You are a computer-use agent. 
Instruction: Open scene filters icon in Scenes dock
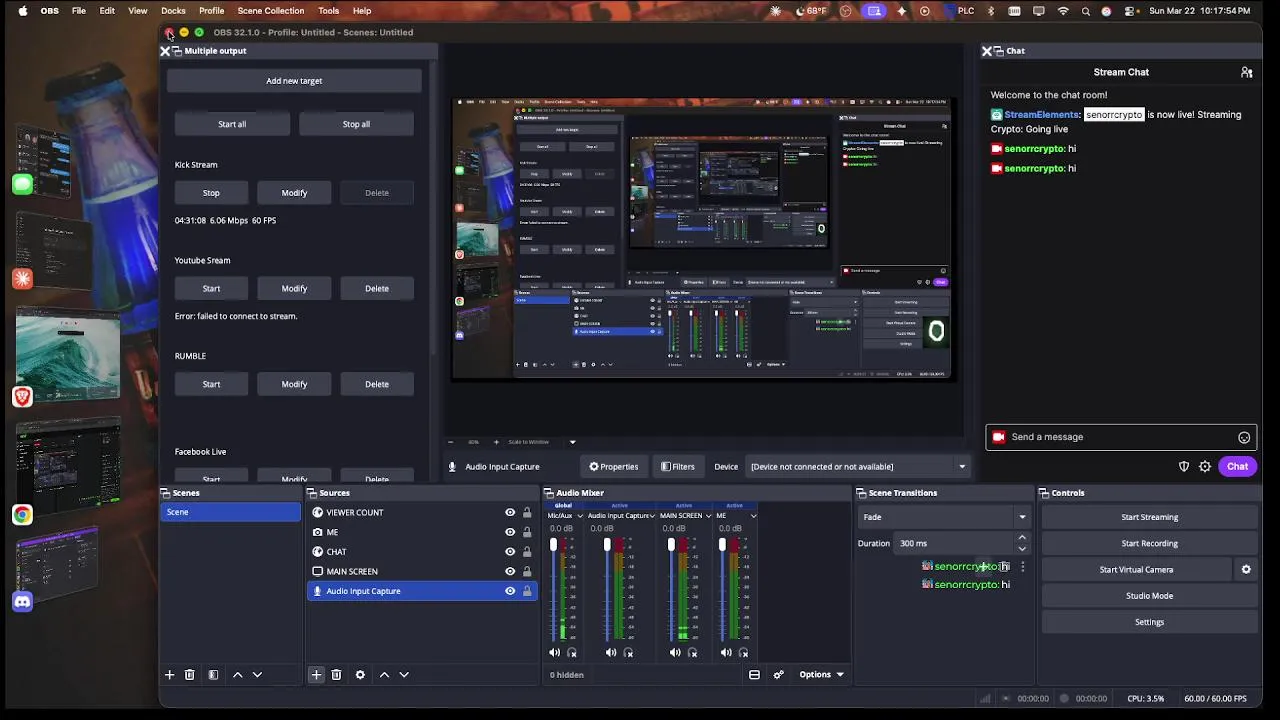pyautogui.click(x=213, y=675)
